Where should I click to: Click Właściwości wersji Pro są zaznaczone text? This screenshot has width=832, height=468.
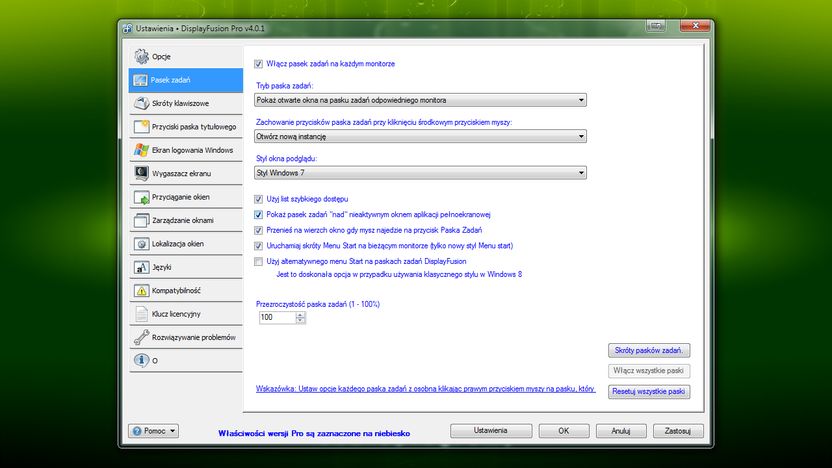[314, 434]
